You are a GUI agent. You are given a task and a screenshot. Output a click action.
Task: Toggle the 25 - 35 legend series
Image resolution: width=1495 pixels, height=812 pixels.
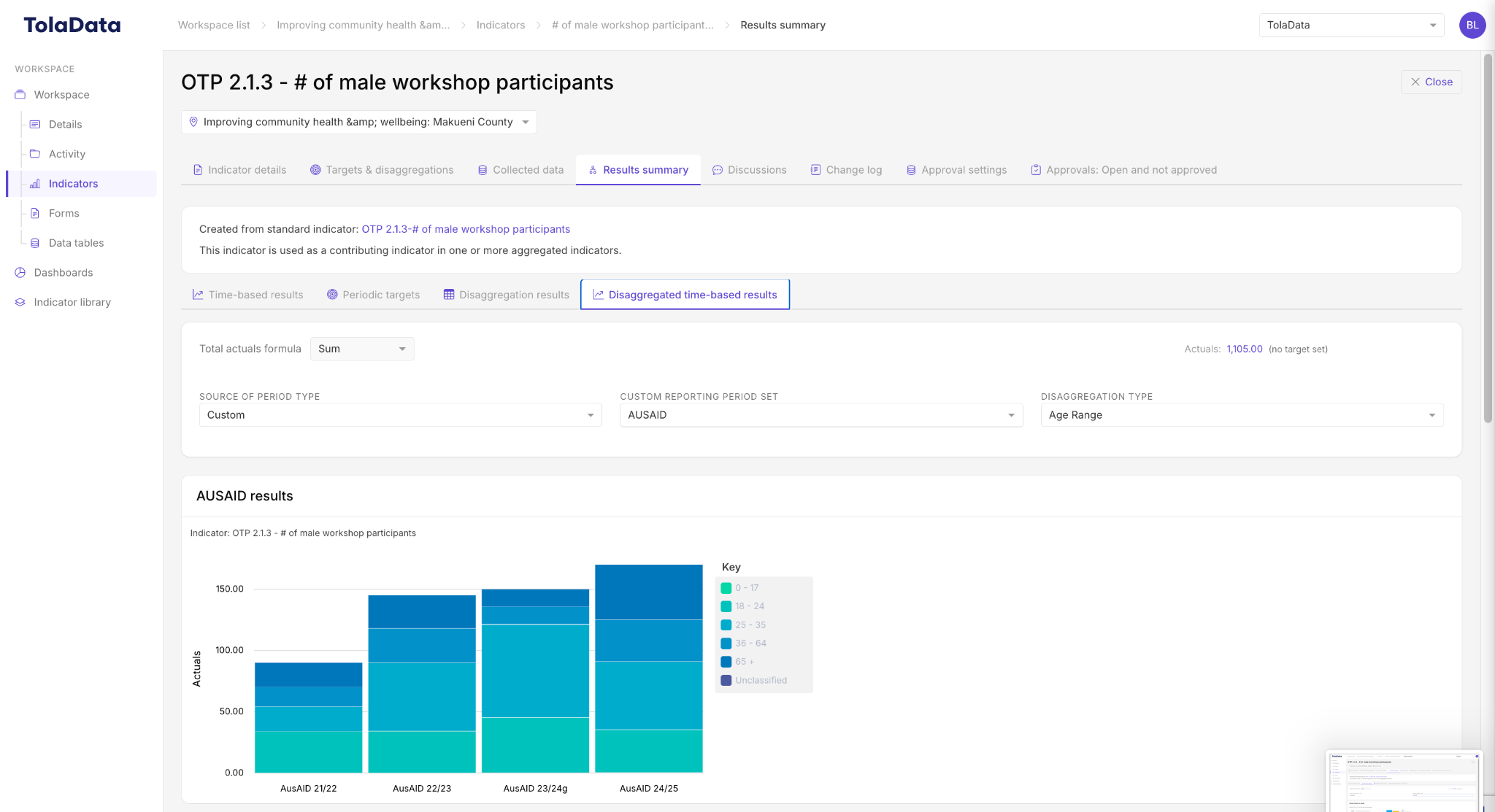744,625
